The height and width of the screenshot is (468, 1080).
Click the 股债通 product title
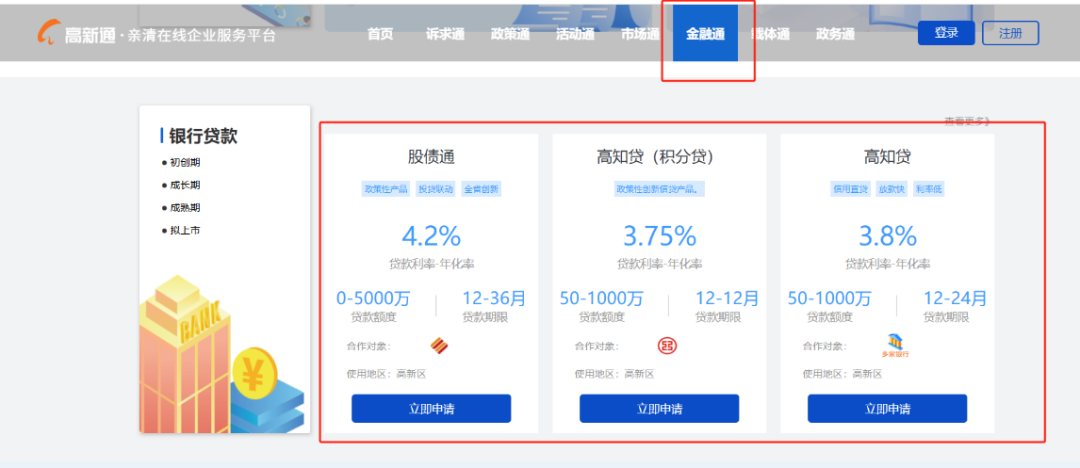[431, 157]
